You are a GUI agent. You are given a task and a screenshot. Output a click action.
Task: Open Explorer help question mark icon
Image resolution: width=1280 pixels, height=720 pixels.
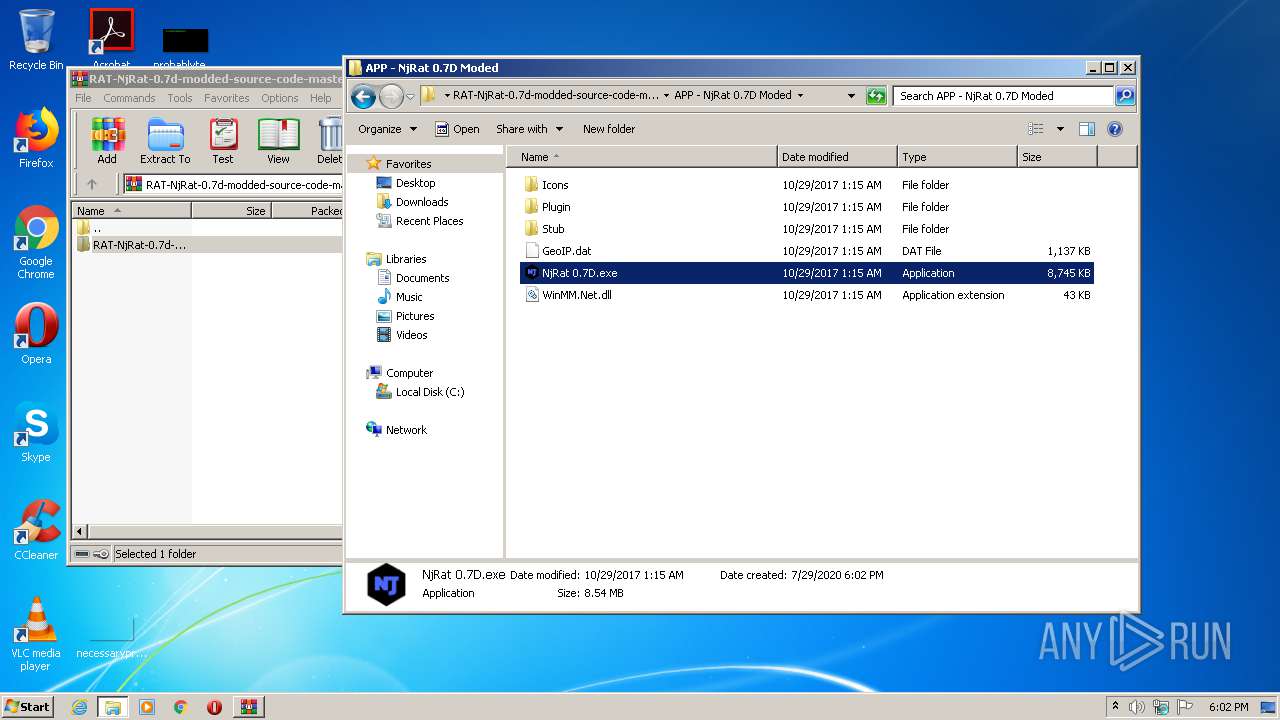tap(1115, 129)
